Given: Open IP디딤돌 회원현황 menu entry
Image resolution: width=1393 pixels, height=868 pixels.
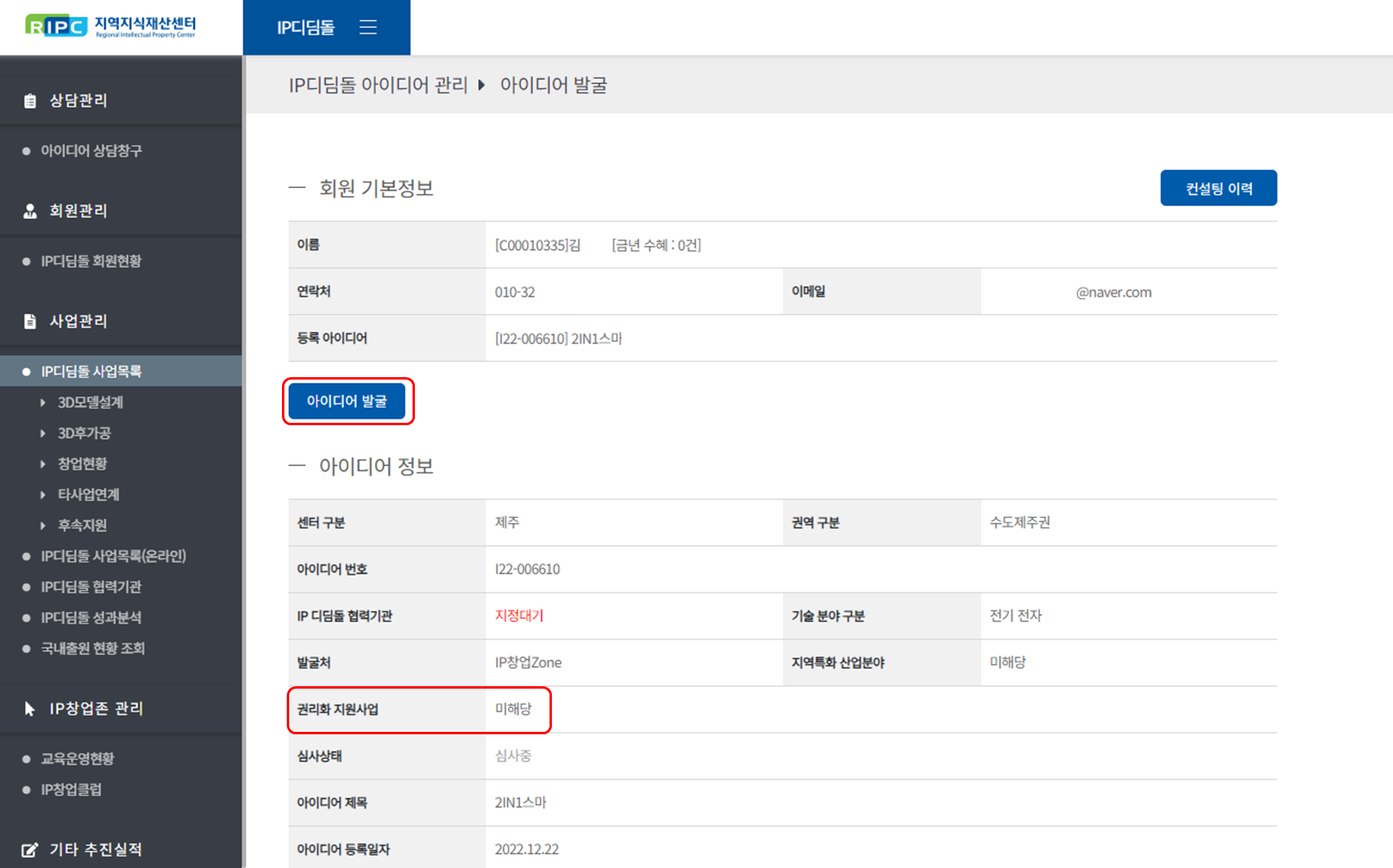Looking at the screenshot, I should pos(91,261).
